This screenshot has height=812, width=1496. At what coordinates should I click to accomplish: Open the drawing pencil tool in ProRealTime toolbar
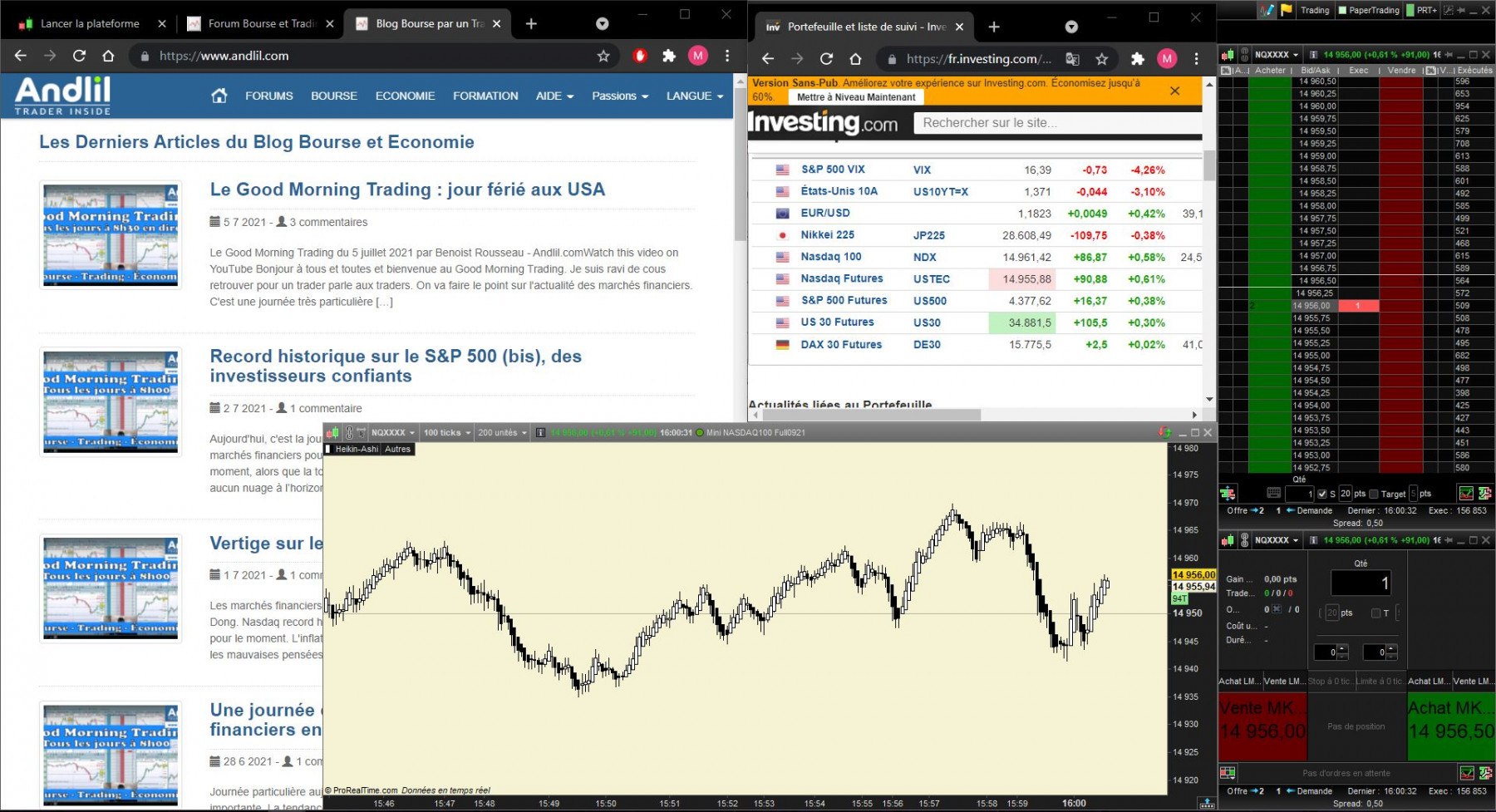click(x=1267, y=10)
